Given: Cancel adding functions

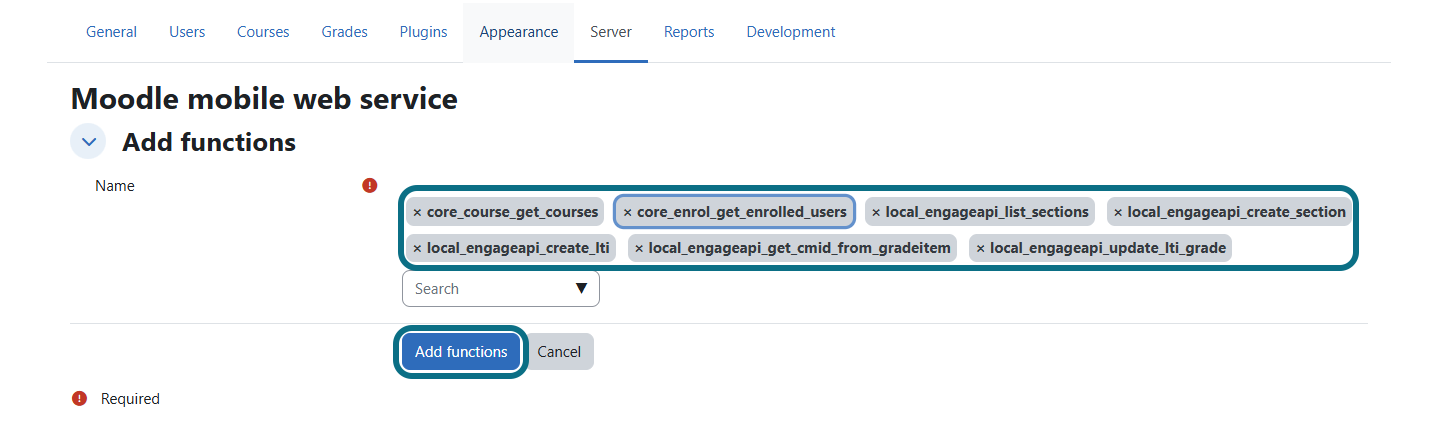Looking at the screenshot, I should [559, 352].
